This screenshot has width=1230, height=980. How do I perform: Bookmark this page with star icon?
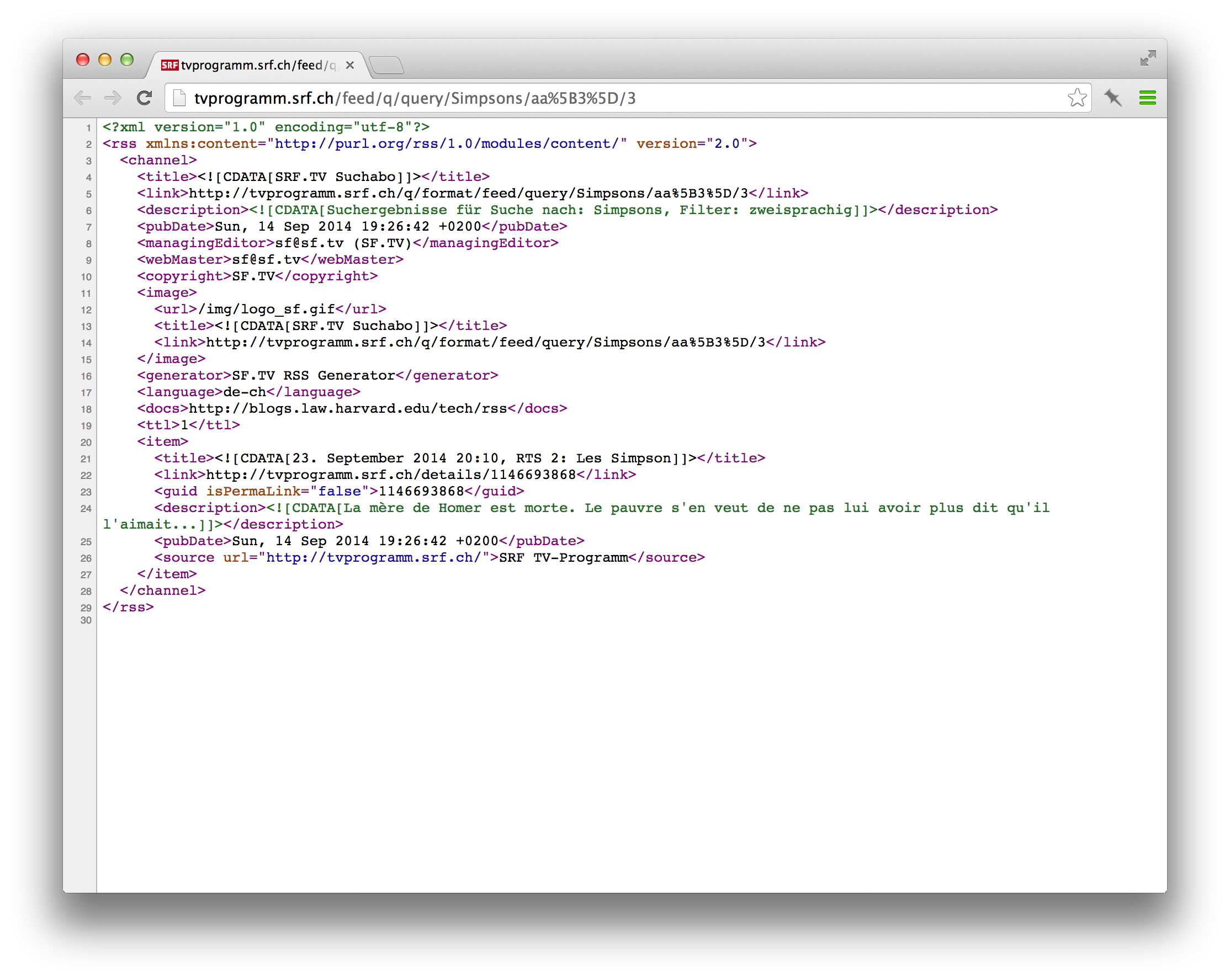point(1077,98)
